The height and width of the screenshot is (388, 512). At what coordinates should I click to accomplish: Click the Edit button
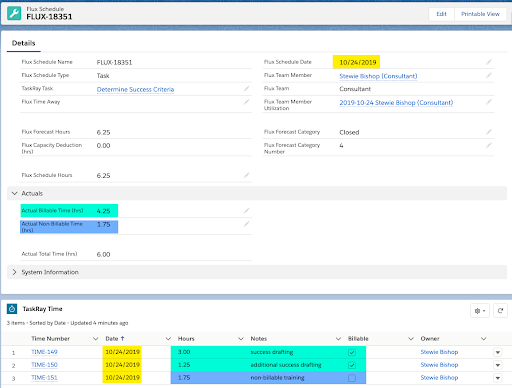441,14
